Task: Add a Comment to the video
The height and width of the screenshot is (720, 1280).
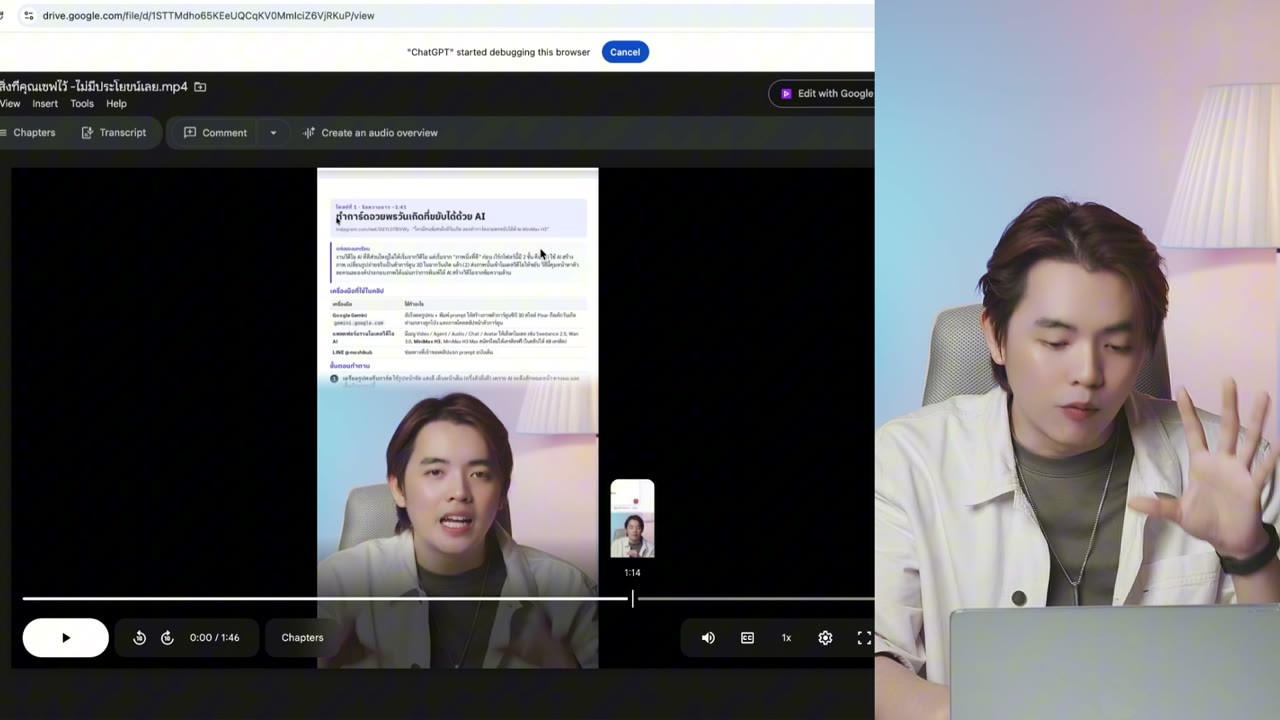Action: (215, 133)
